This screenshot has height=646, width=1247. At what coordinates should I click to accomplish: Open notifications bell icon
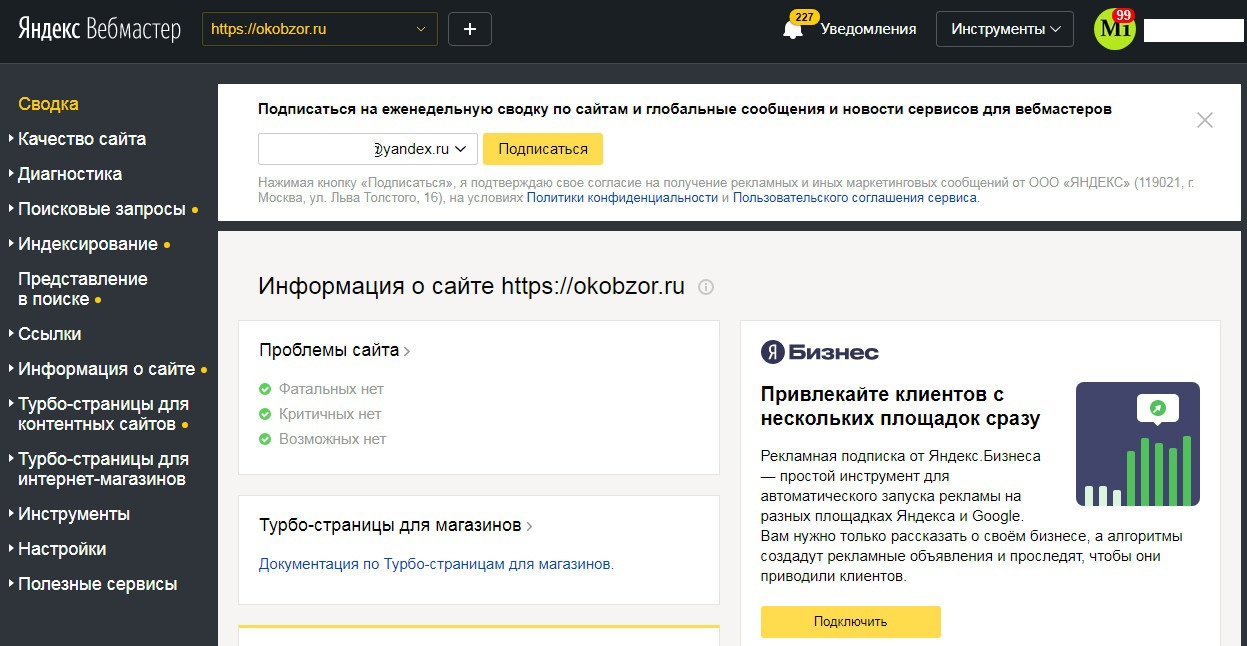[x=793, y=30]
